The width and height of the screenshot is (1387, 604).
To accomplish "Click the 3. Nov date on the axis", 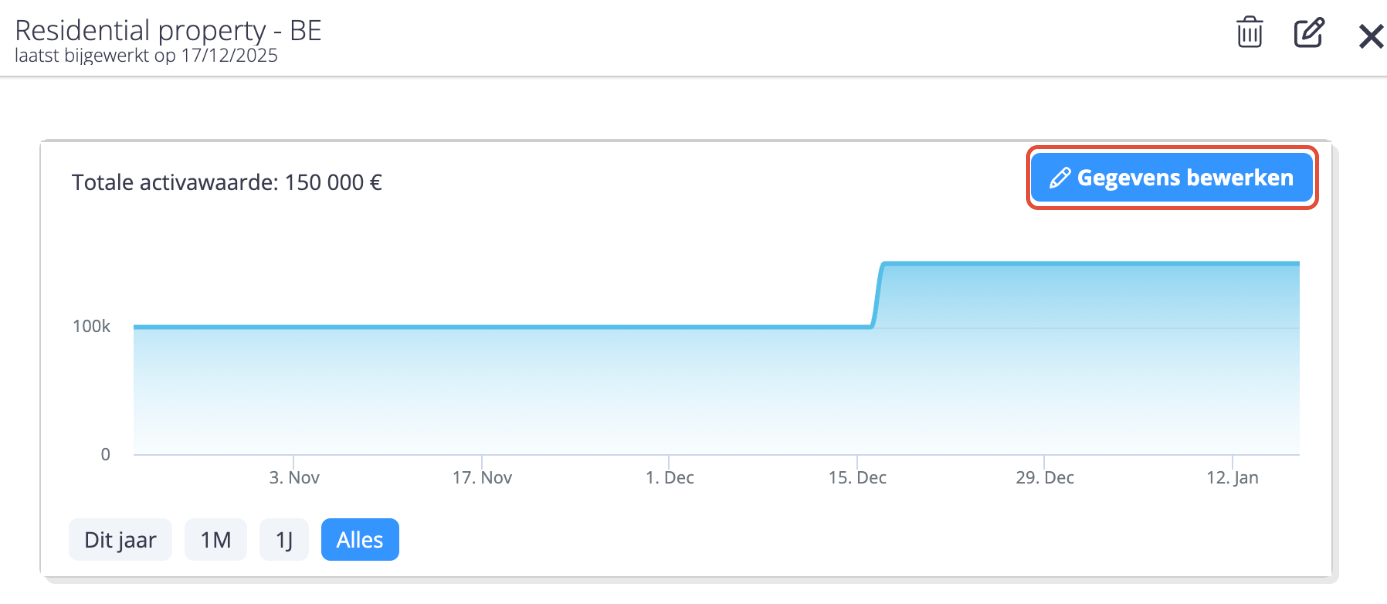I will point(295,478).
